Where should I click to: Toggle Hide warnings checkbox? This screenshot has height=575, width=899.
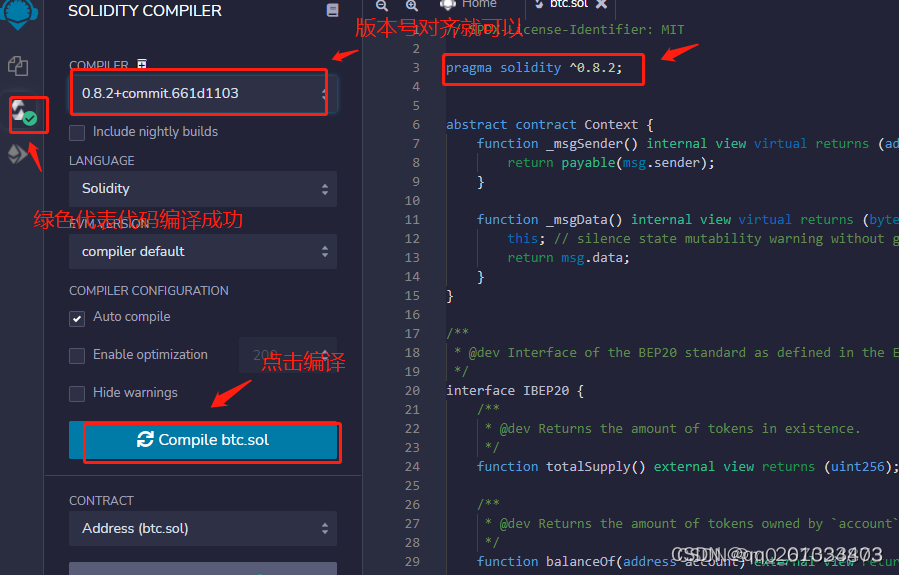77,394
